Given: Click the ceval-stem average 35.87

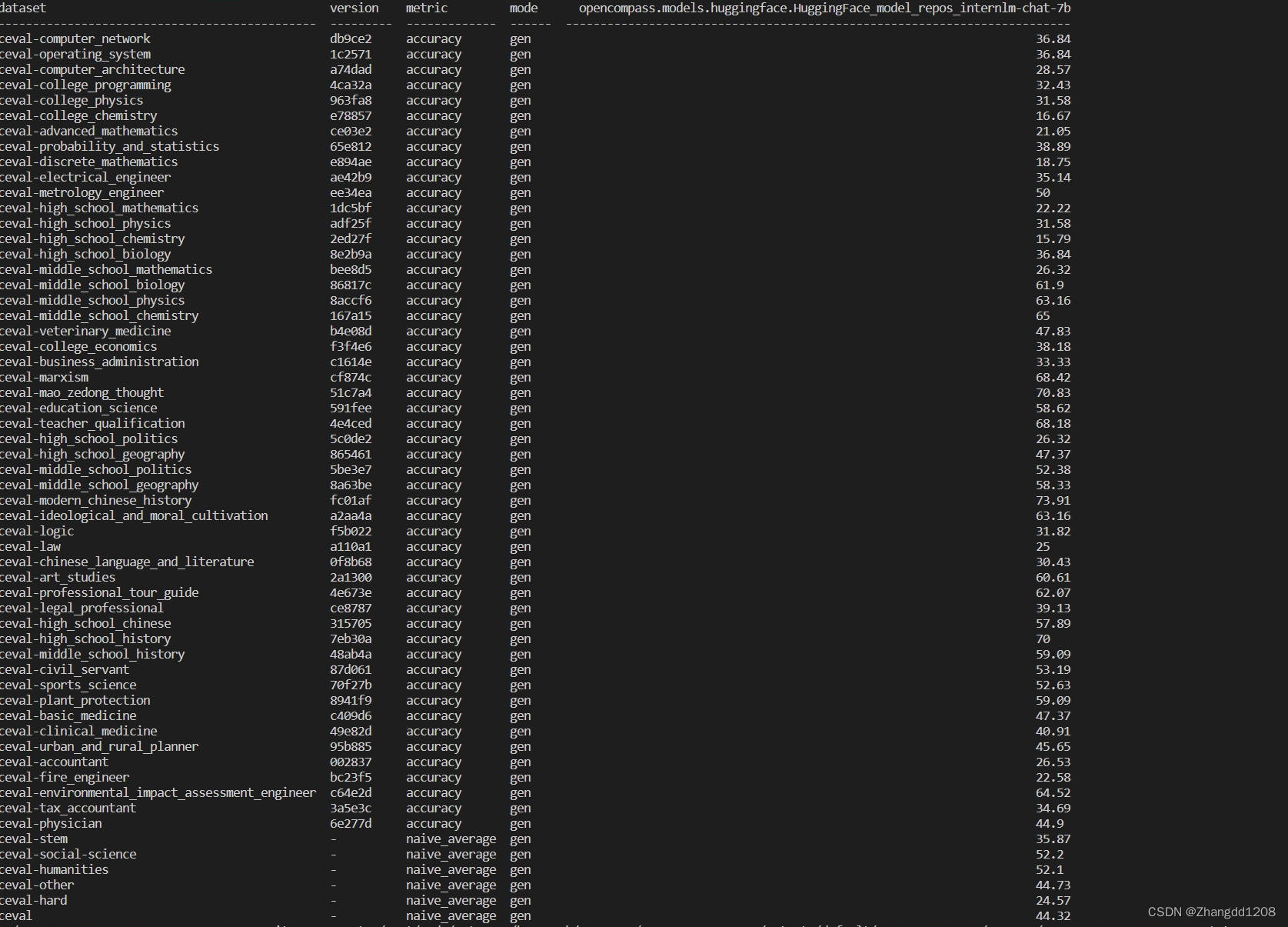Looking at the screenshot, I should click(x=1053, y=839).
